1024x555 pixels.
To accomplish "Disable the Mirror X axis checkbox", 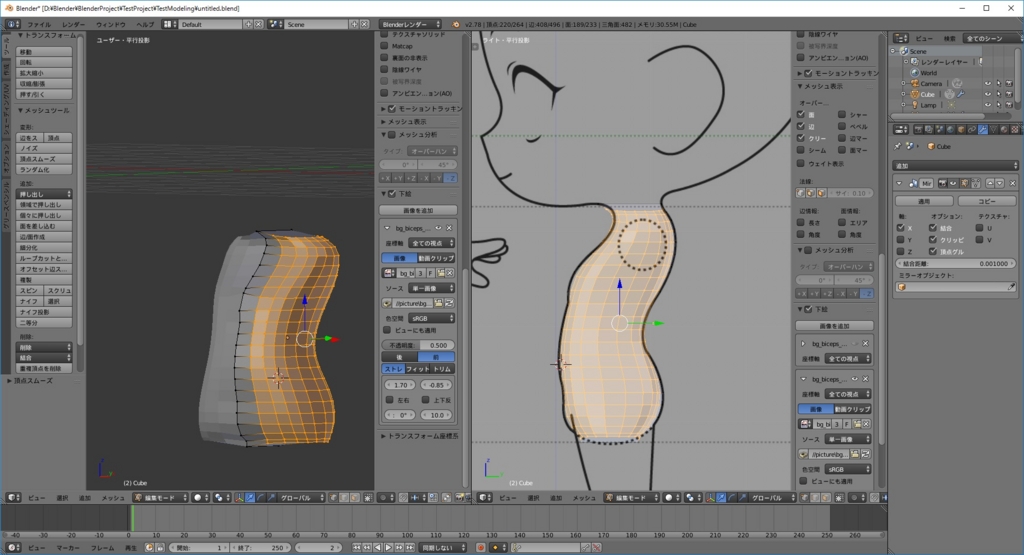I will pos(901,228).
